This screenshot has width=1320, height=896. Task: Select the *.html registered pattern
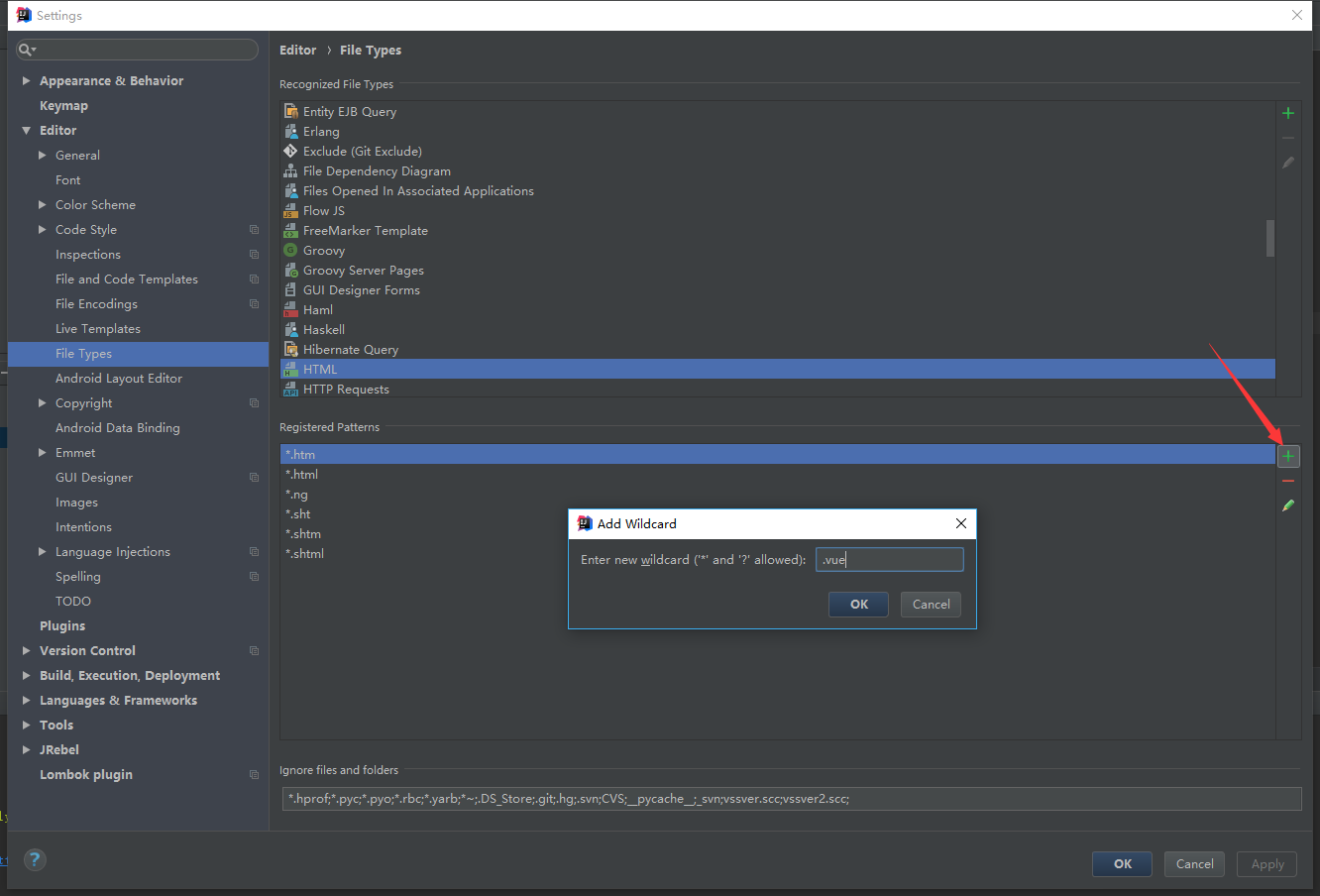[x=778, y=475]
